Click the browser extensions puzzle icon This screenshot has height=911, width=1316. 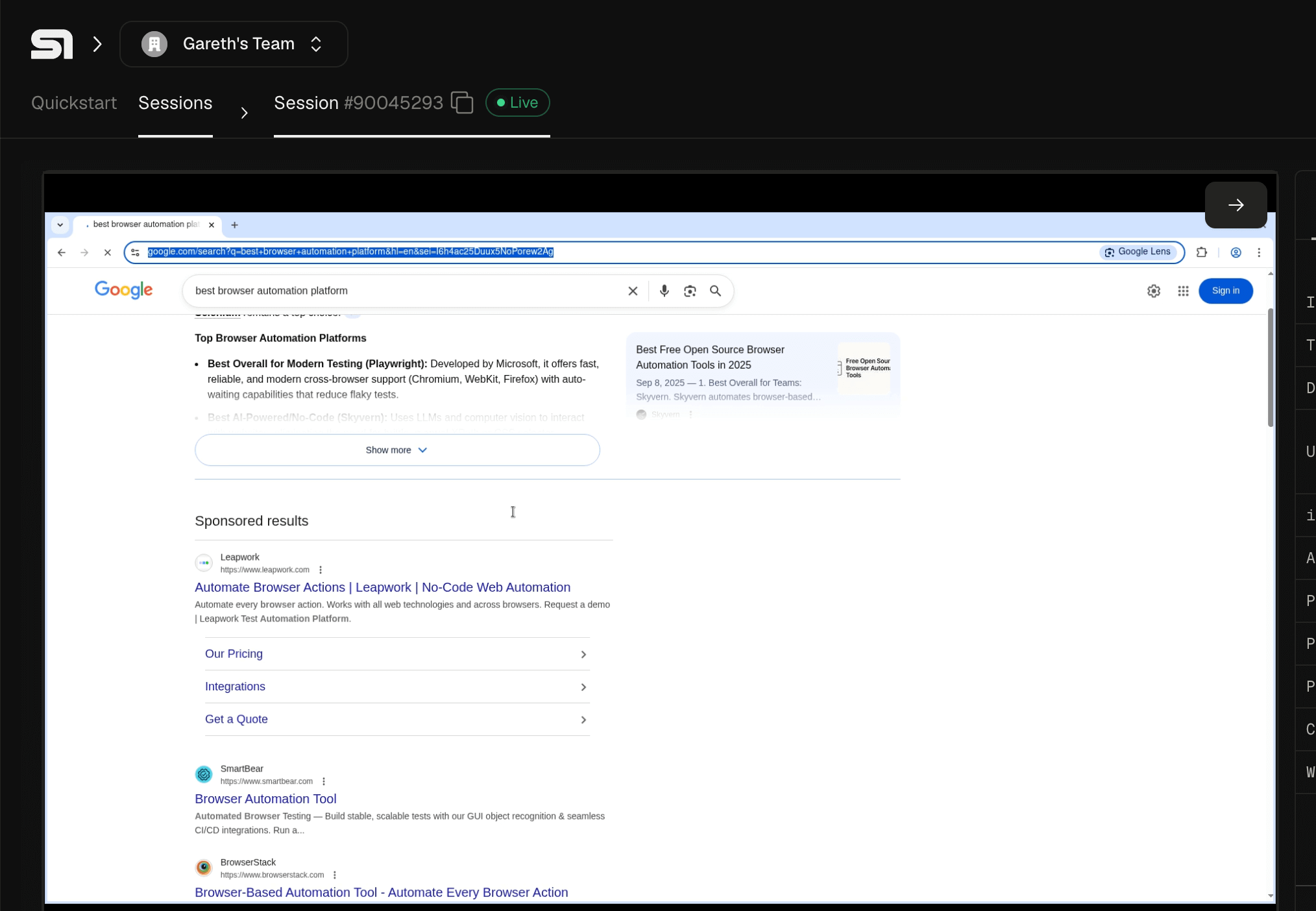point(1201,252)
